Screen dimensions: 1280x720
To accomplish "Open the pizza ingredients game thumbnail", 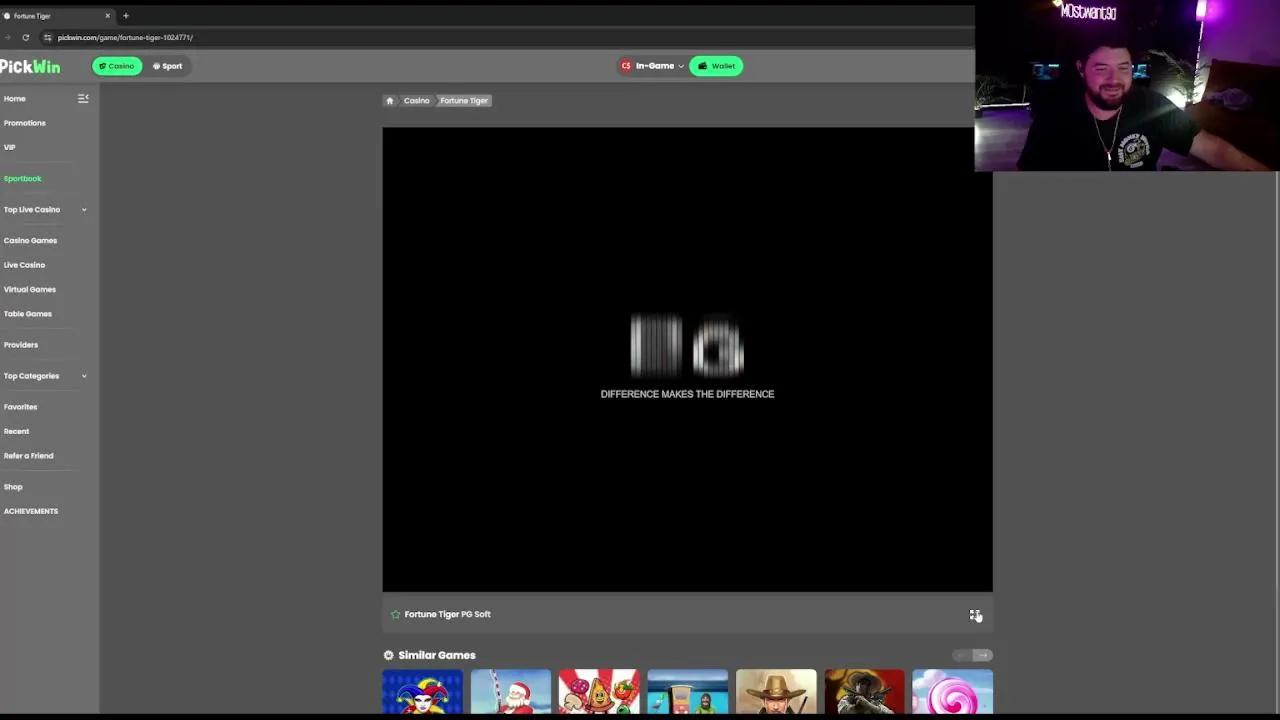I will [599, 692].
